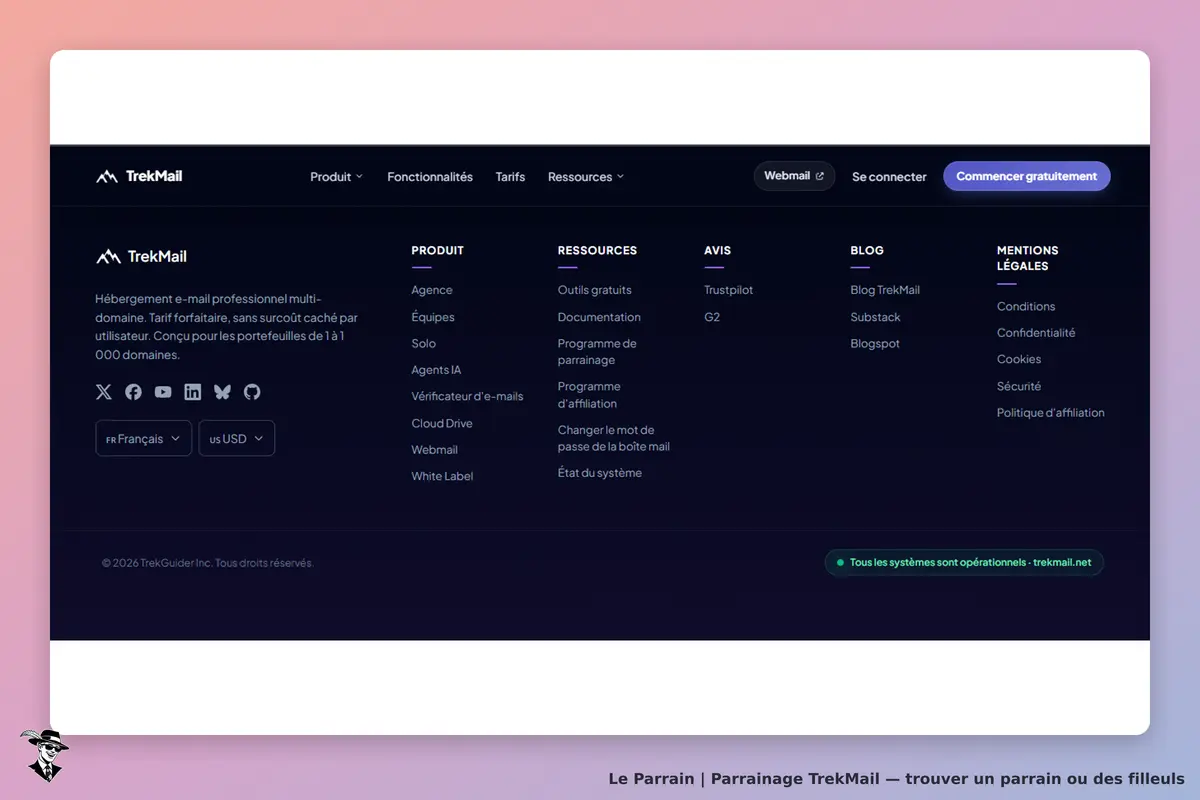This screenshot has width=1200, height=800.
Task: Open the Français language dropdown
Action: coord(143,438)
